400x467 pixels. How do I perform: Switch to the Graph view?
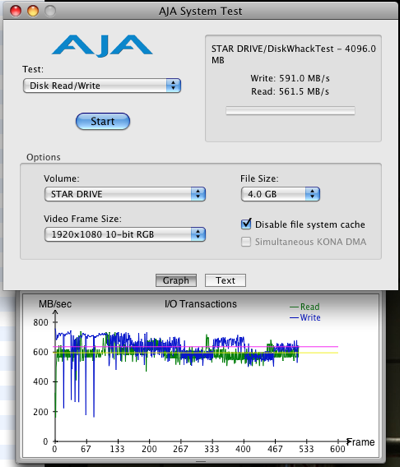click(176, 280)
